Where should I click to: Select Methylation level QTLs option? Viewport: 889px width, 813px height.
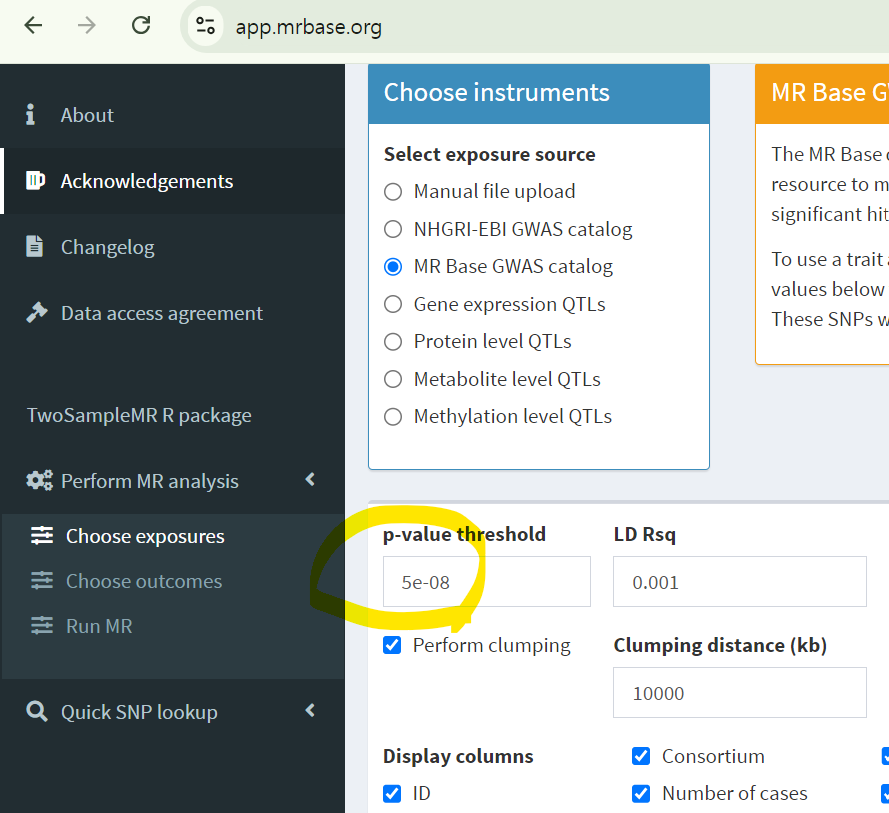click(393, 417)
